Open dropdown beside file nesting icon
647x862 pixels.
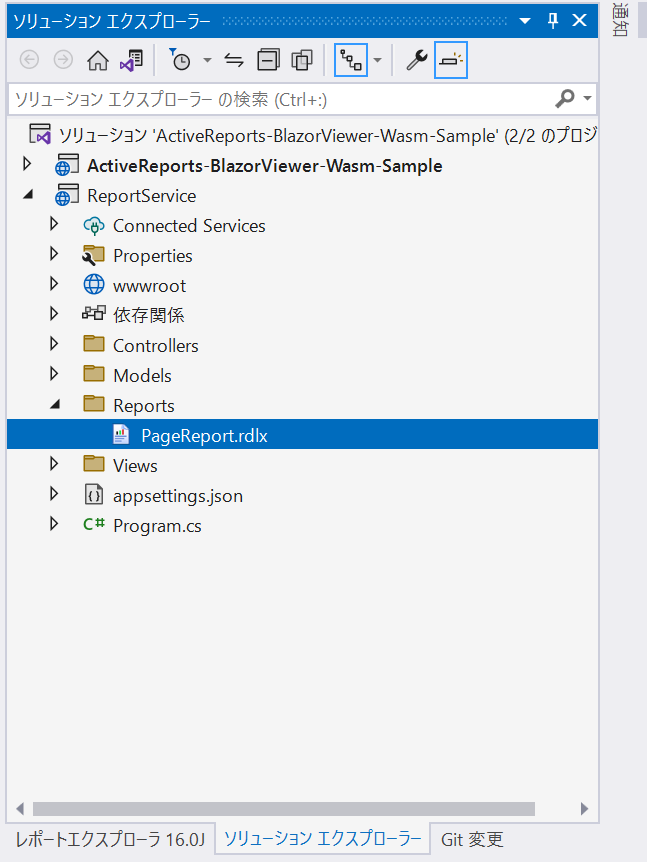tap(378, 60)
